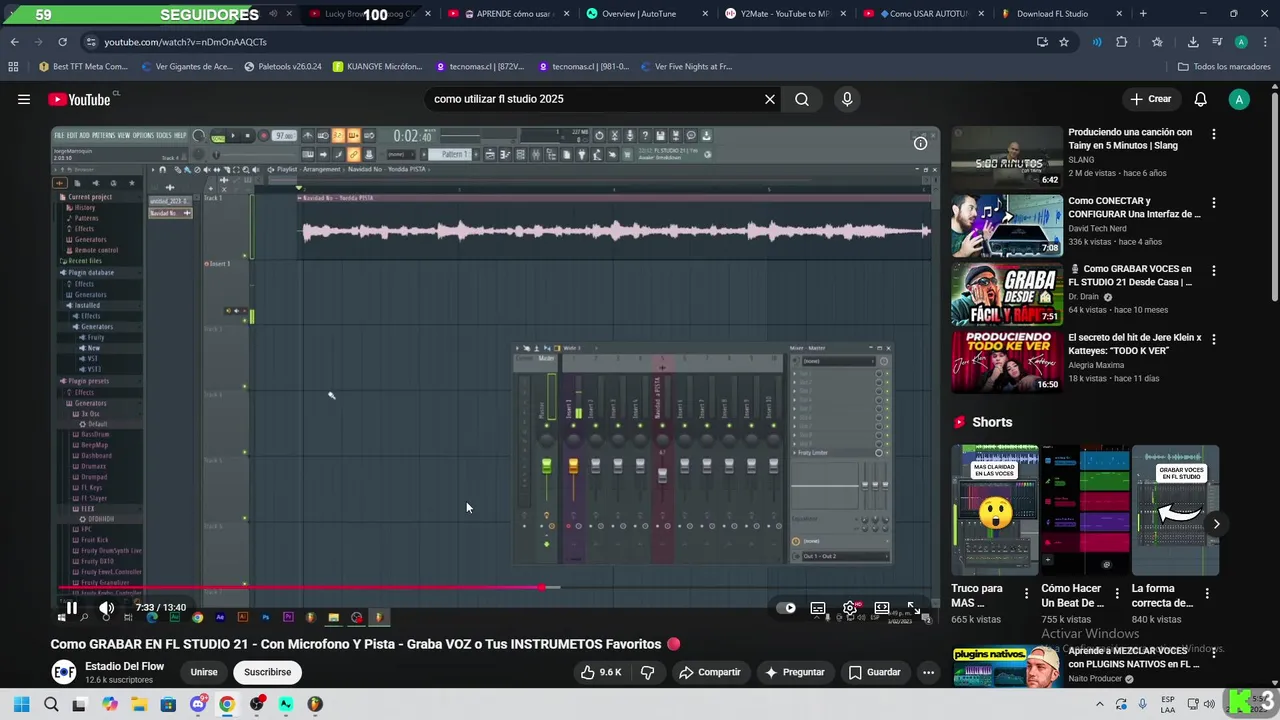Open the Ver Five Nights at Fr bookmark
1280x720 pixels.
pyautogui.click(x=686, y=67)
